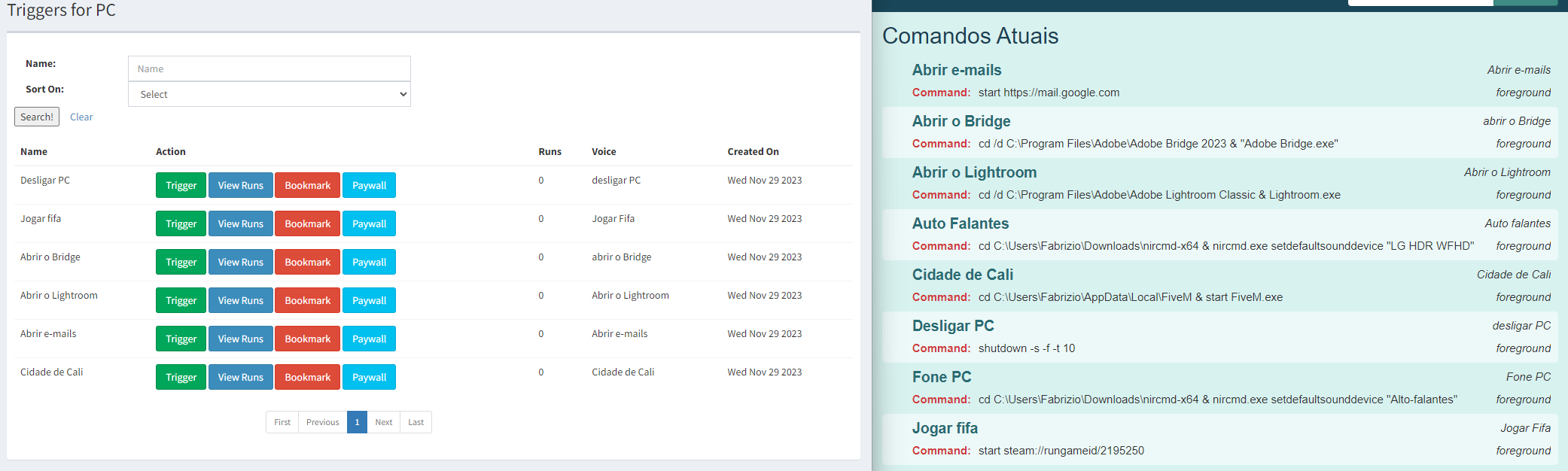Trigger the Abrir o Bridge command
Viewport: 1568px width, 471px height.
coord(181,262)
